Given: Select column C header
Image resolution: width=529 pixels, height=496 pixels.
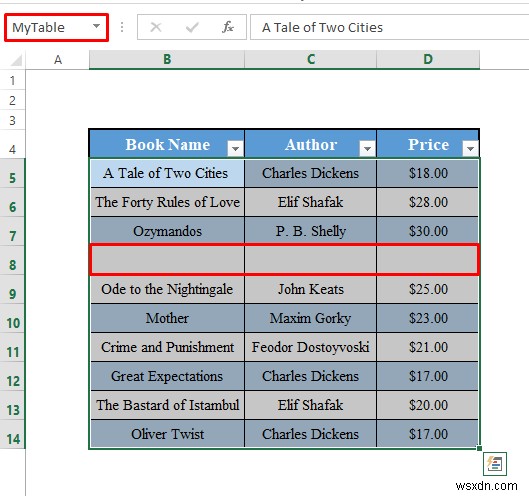Looking at the screenshot, I should point(311,60).
